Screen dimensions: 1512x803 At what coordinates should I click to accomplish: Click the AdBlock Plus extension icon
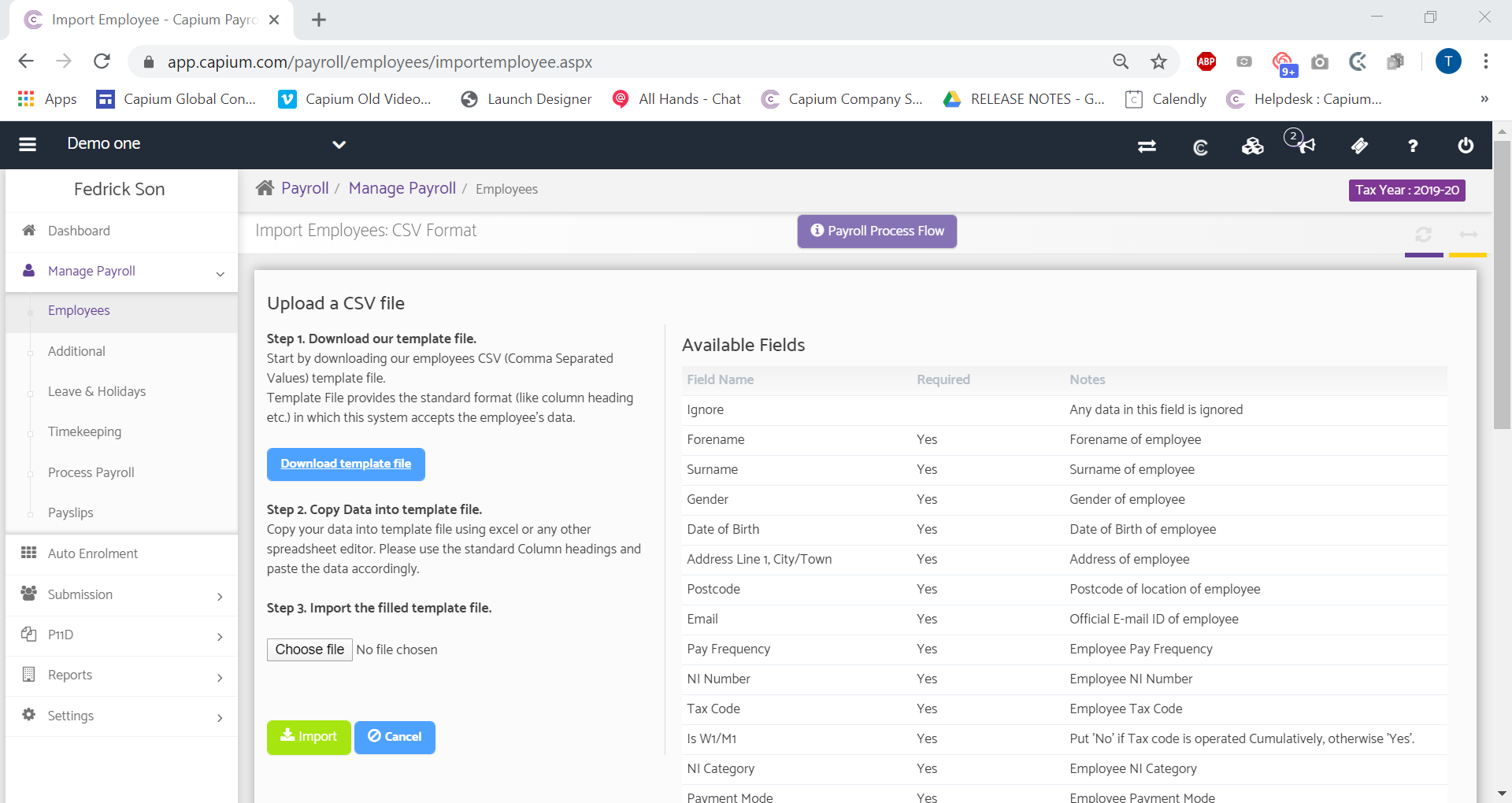(1206, 61)
